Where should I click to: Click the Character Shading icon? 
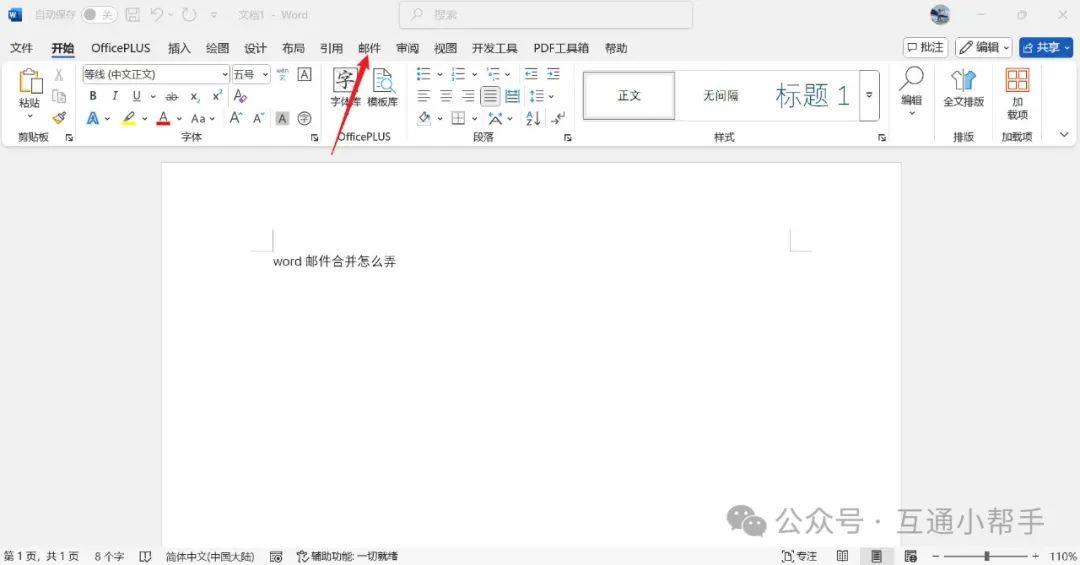coord(282,119)
